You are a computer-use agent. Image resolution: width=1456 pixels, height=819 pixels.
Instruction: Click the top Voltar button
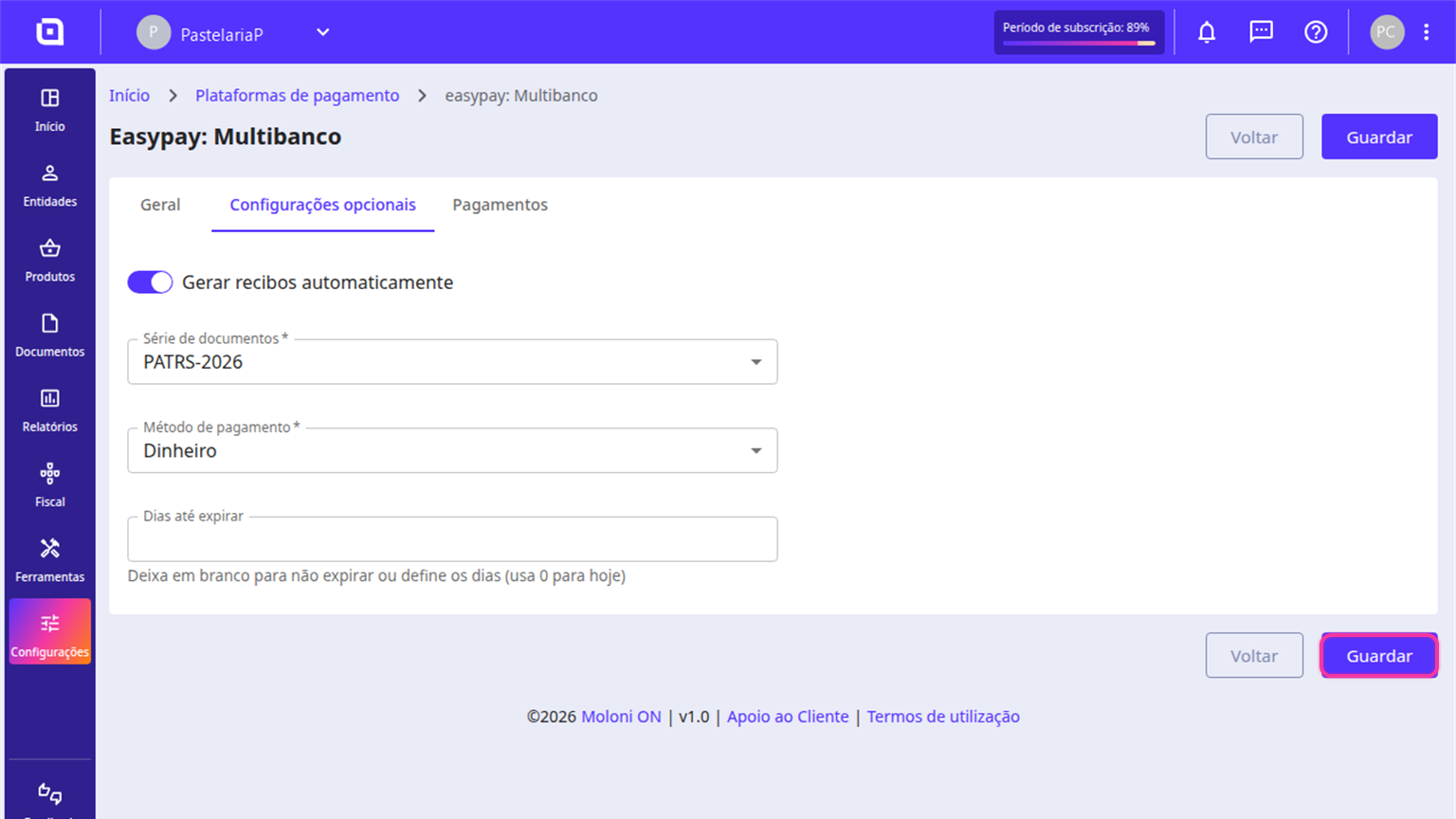pos(1254,137)
